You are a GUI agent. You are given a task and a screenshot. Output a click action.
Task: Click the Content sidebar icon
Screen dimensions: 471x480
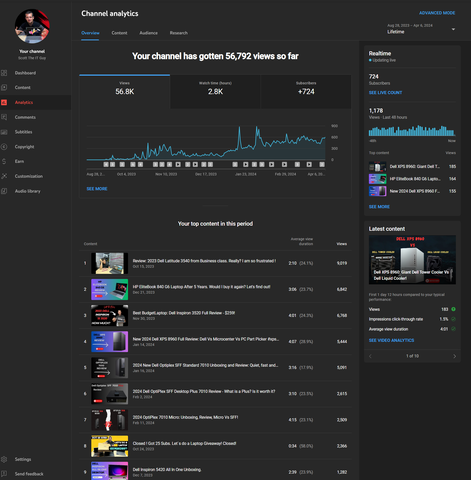click(4, 87)
